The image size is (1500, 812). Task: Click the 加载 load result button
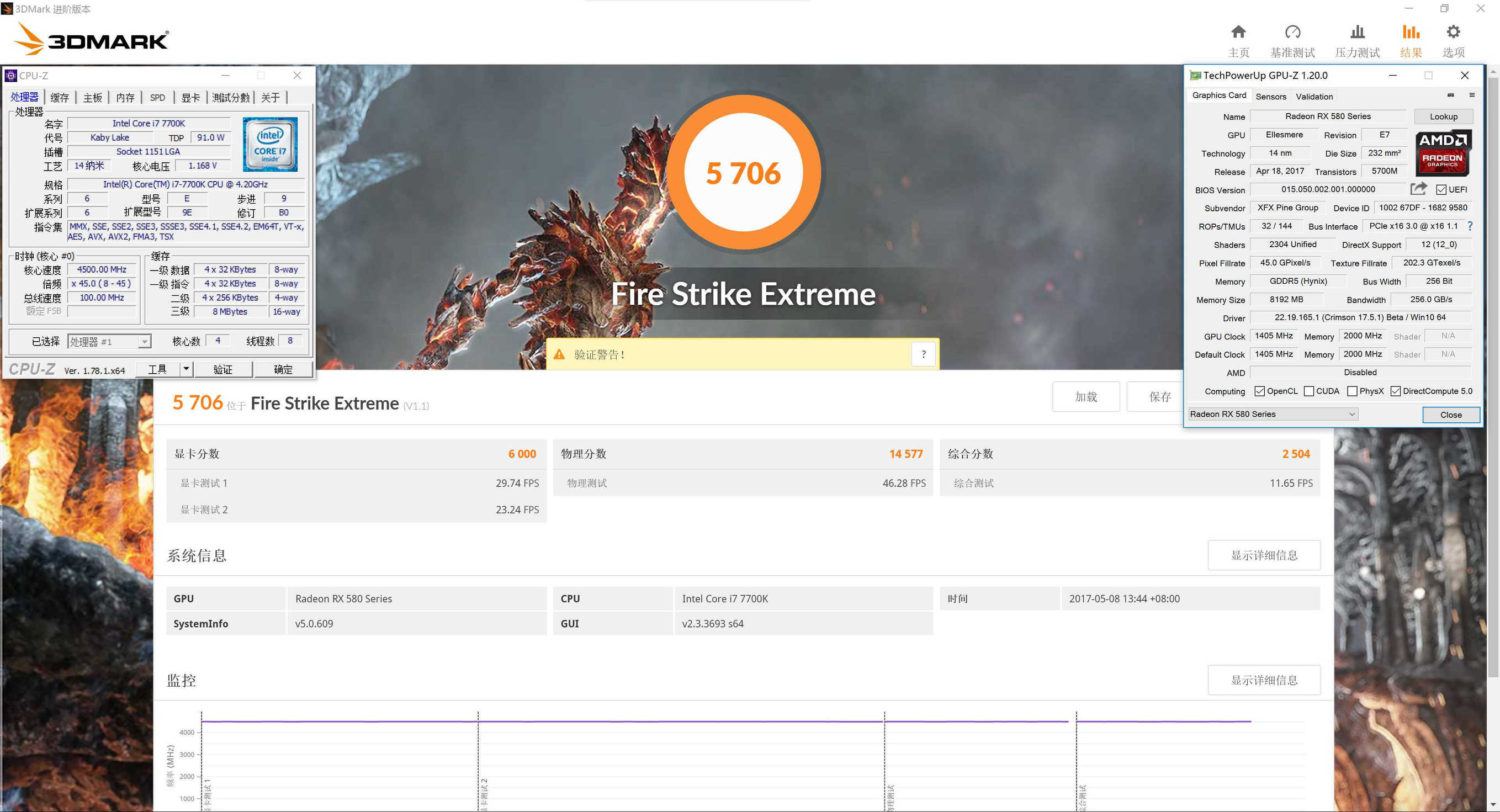pos(1085,396)
